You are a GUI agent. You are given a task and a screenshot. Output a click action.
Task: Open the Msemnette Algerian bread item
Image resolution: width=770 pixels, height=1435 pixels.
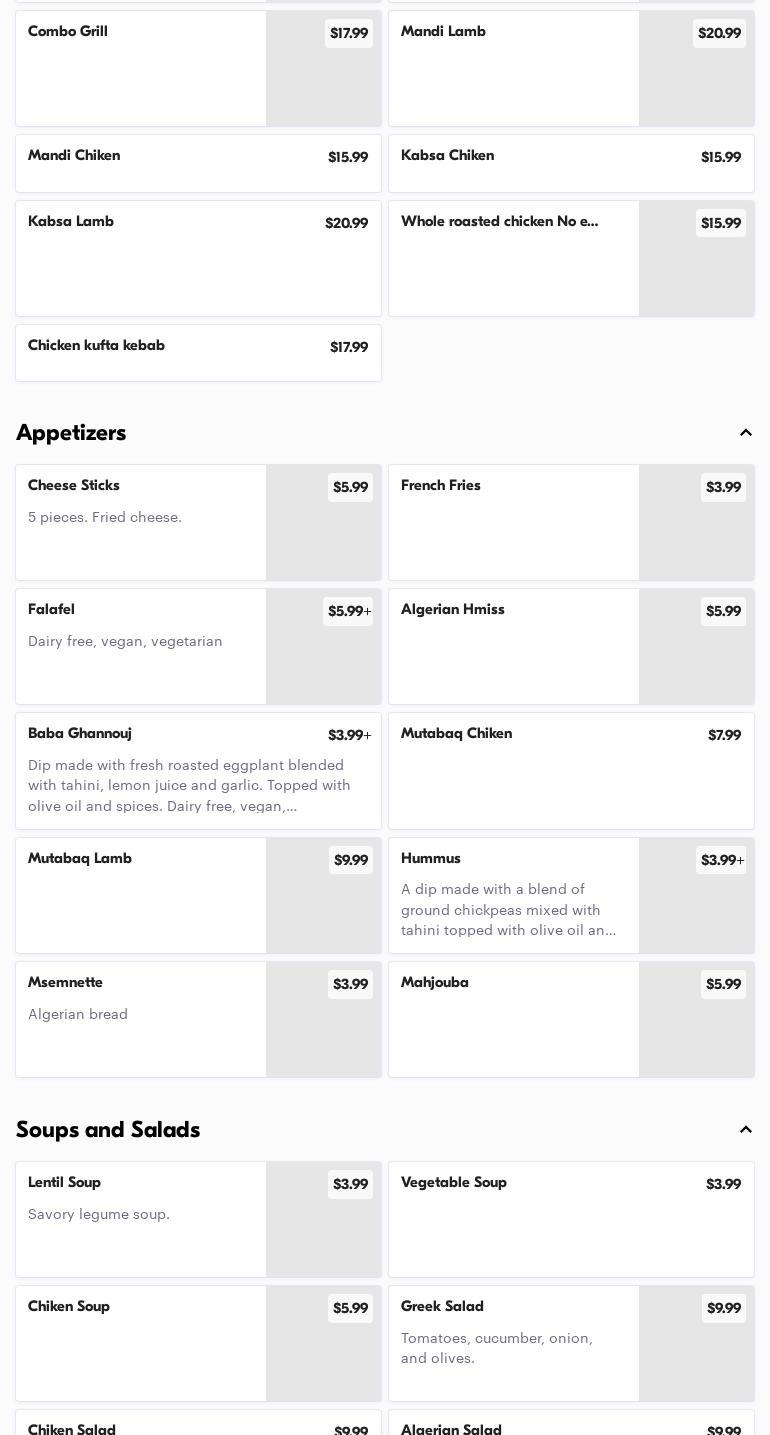(141, 1019)
